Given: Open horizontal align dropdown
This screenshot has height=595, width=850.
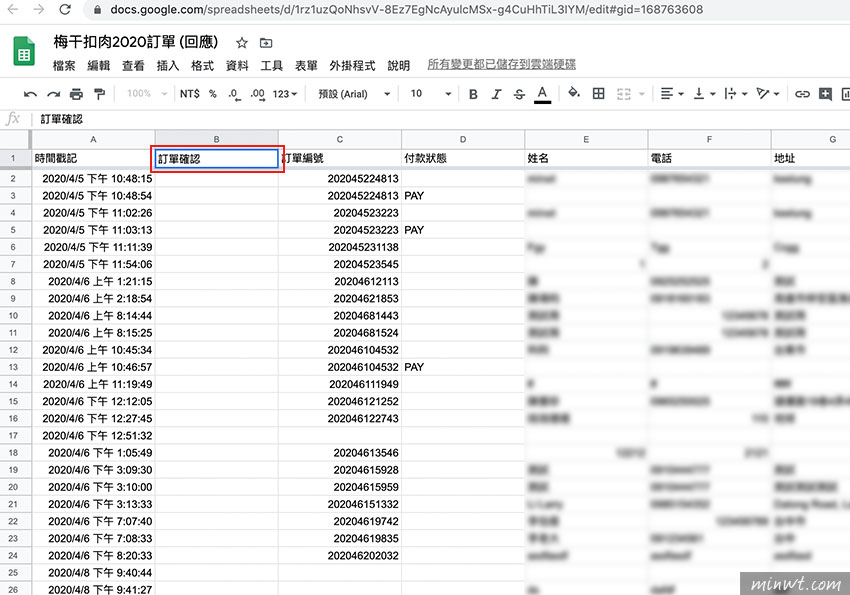Looking at the screenshot, I should pos(672,94).
